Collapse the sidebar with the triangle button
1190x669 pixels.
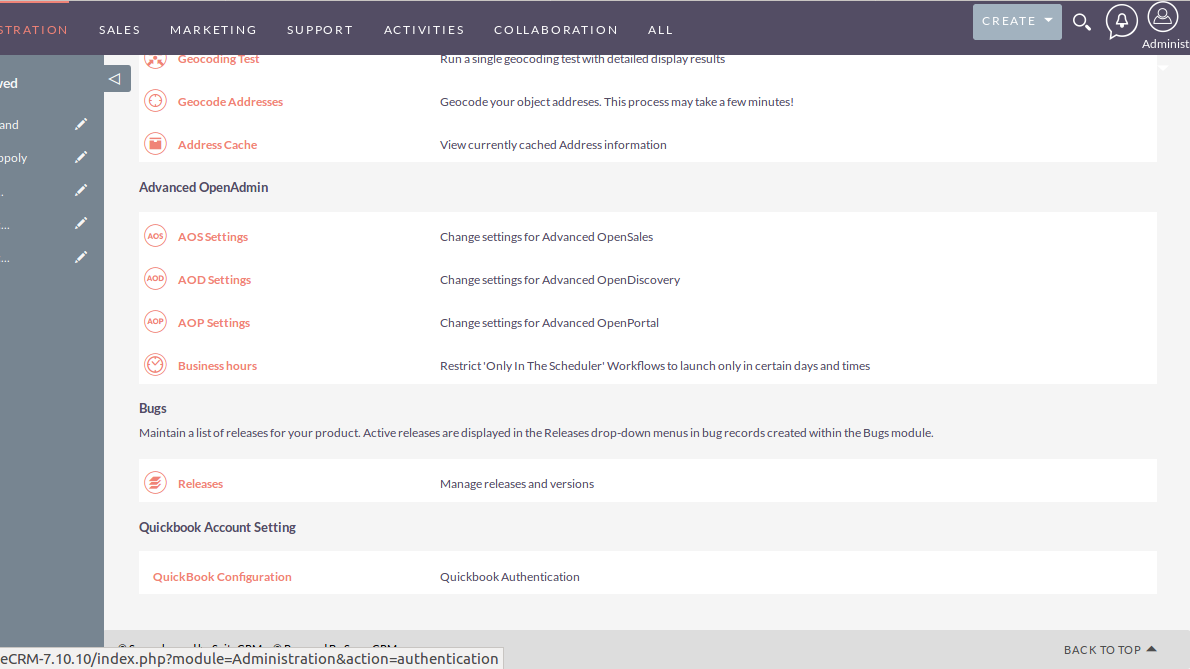115,79
